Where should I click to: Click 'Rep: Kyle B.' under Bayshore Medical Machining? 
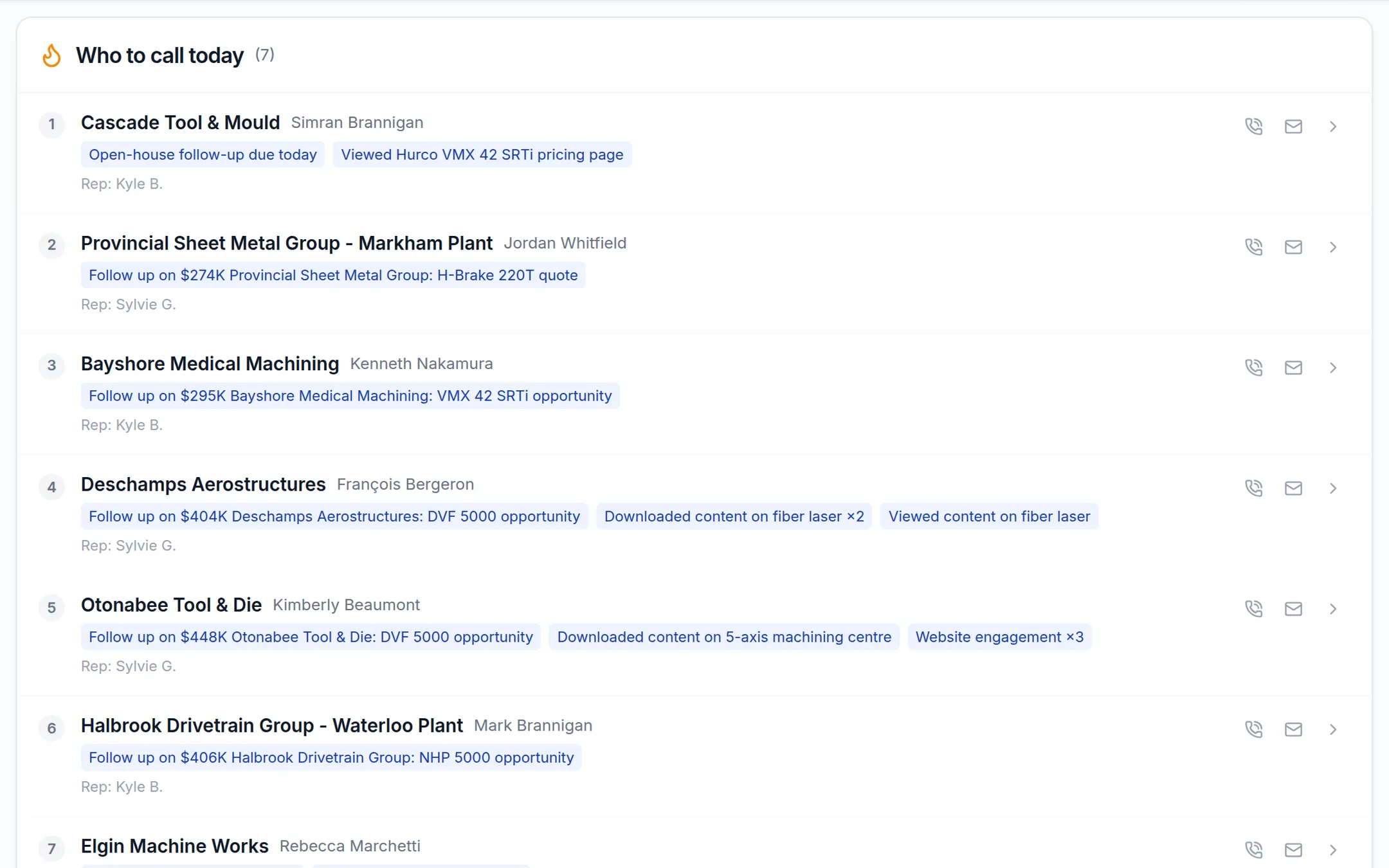click(x=122, y=425)
